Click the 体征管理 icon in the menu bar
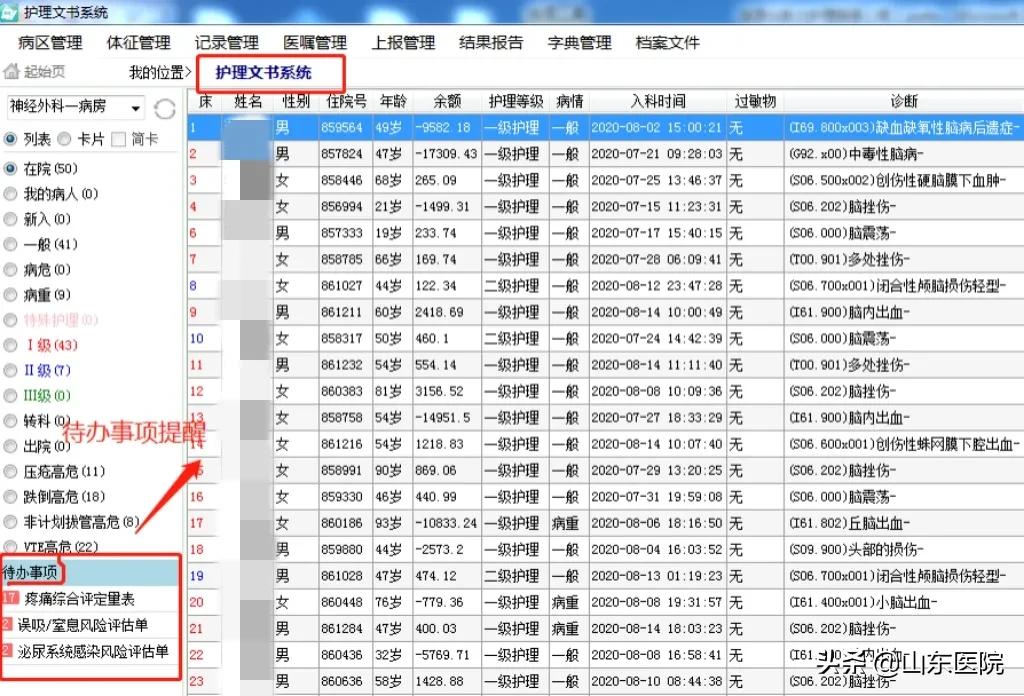 [x=138, y=43]
